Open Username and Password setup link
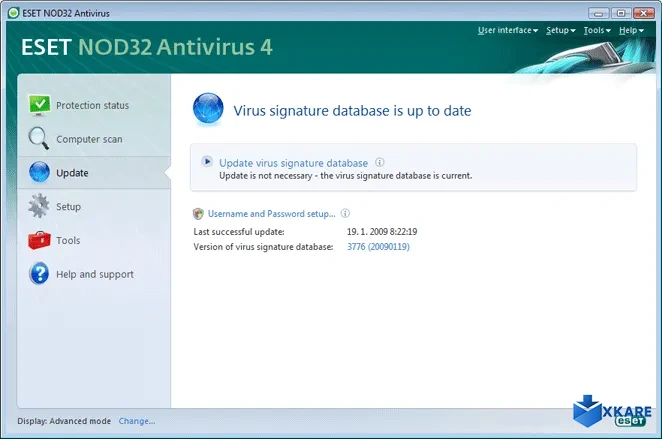 click(271, 214)
